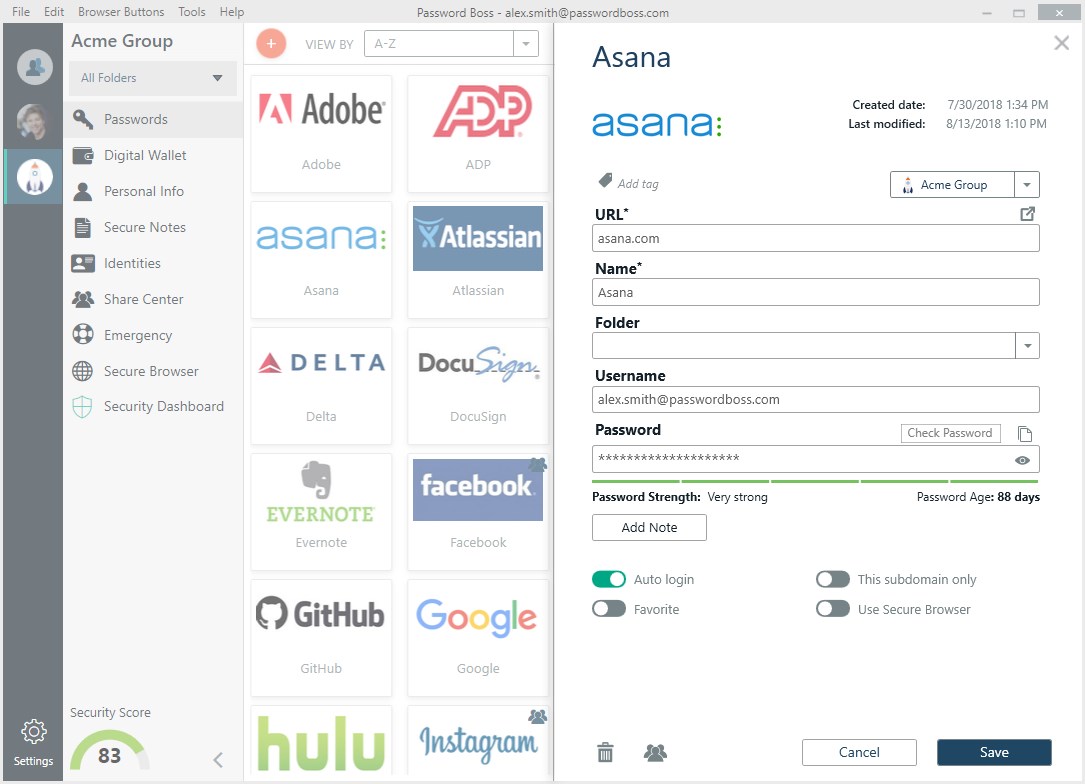This screenshot has width=1085, height=784.
Task: Open the File menu
Action: tap(21, 12)
